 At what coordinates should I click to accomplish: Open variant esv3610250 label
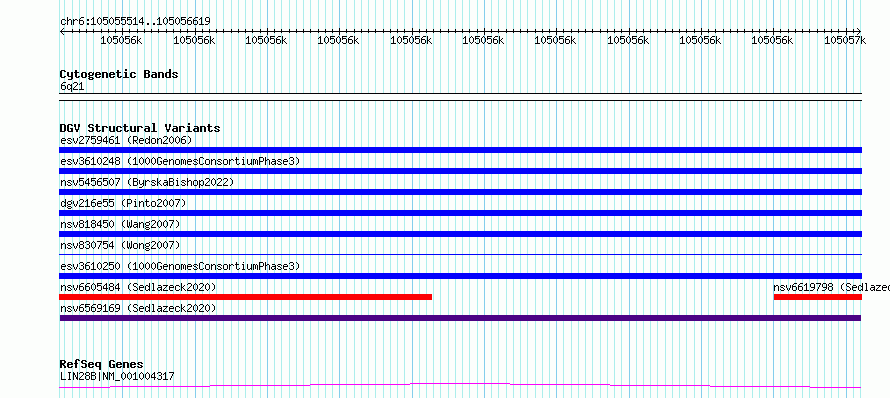click(x=179, y=266)
